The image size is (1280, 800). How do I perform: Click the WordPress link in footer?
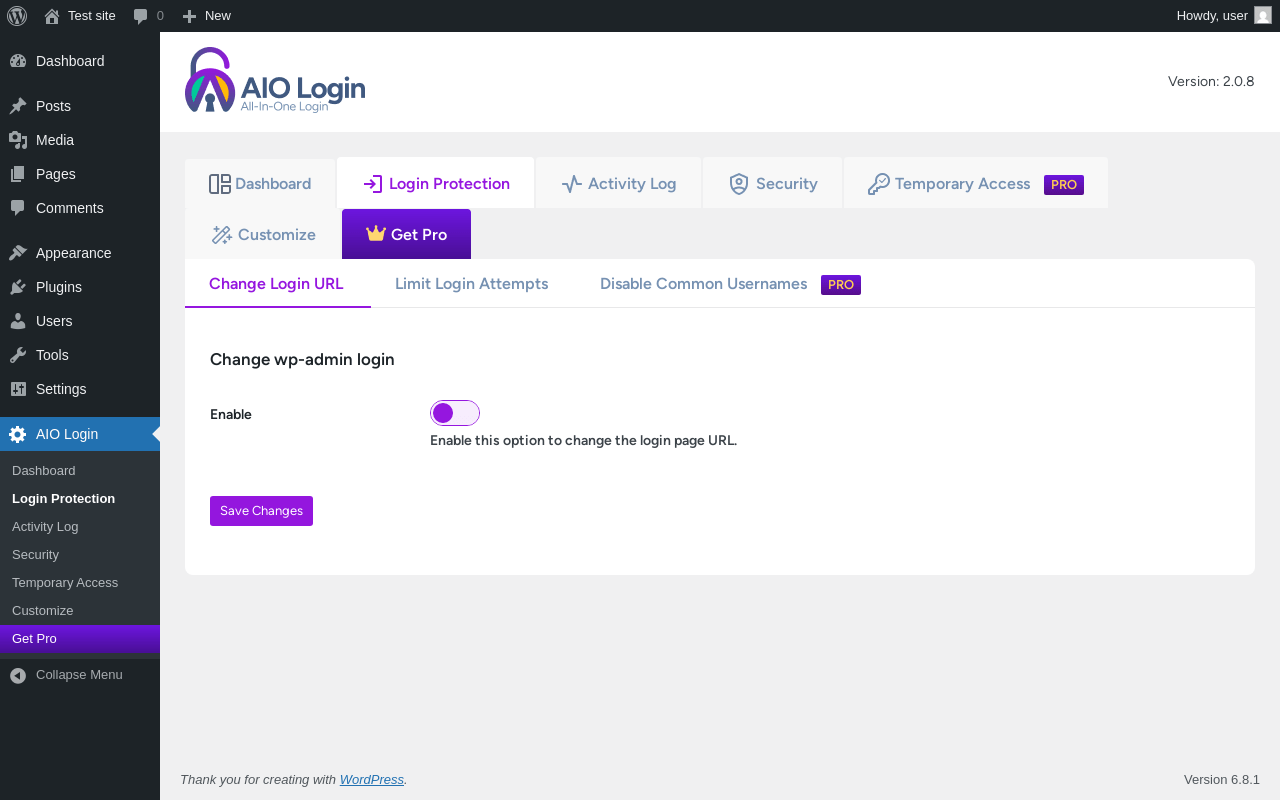372,780
